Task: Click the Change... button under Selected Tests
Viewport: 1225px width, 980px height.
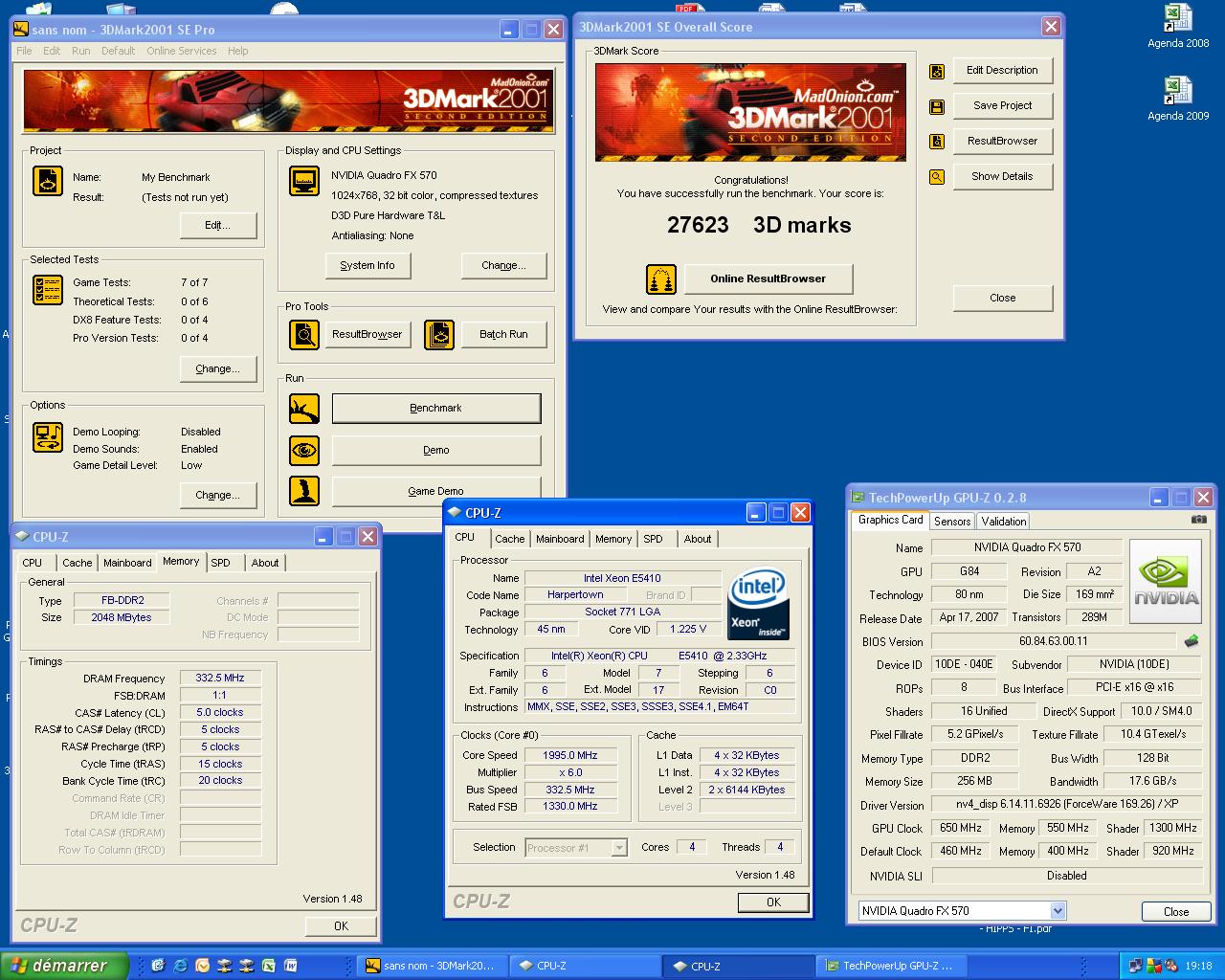Action: (x=218, y=369)
